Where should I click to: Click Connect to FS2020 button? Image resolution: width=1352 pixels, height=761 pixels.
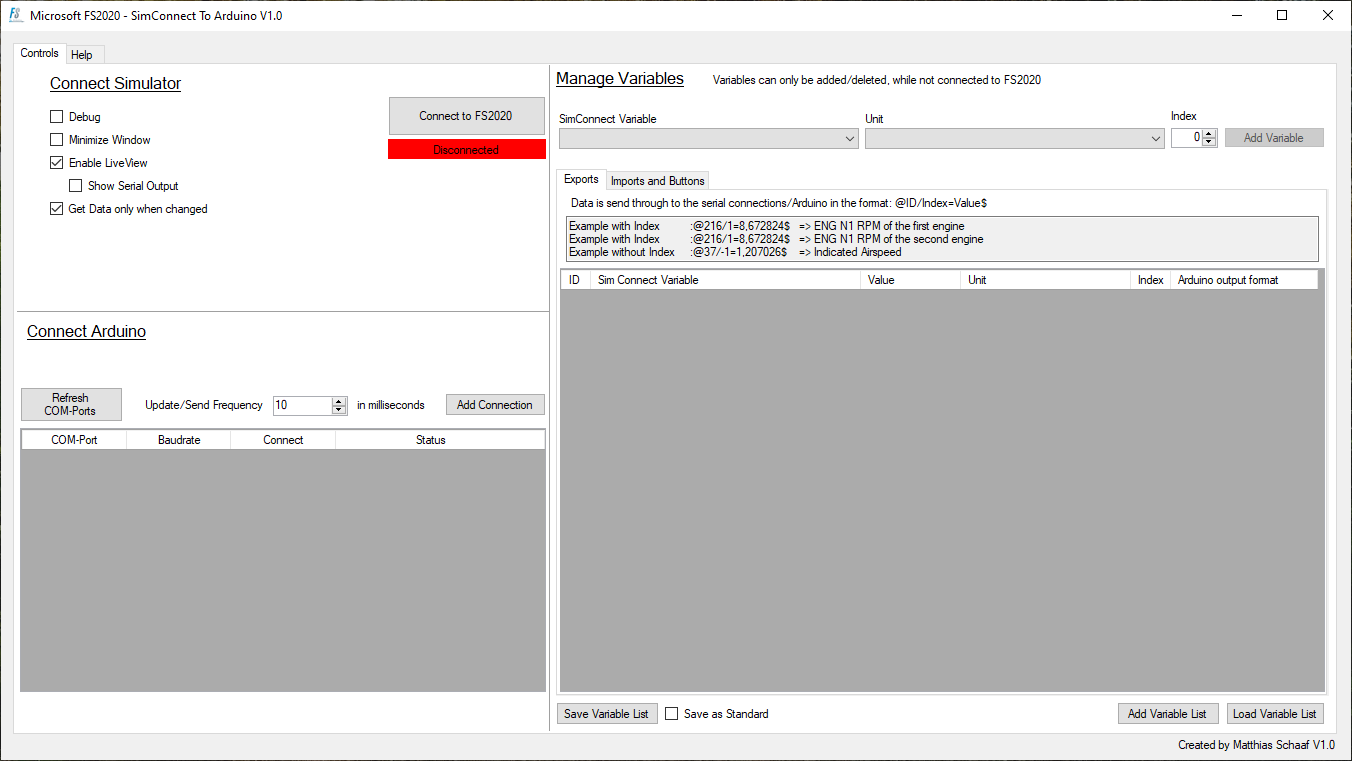(466, 116)
